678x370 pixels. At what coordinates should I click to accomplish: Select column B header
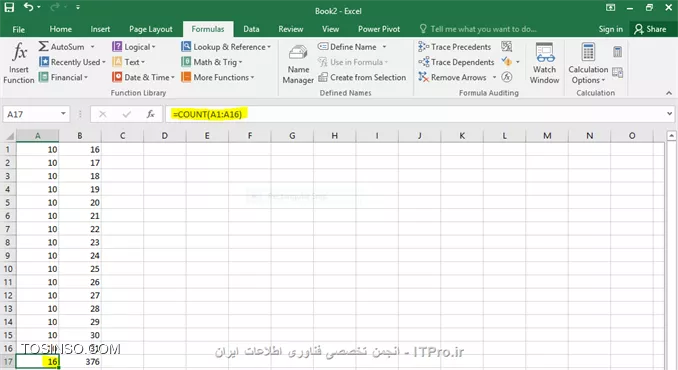(80, 136)
